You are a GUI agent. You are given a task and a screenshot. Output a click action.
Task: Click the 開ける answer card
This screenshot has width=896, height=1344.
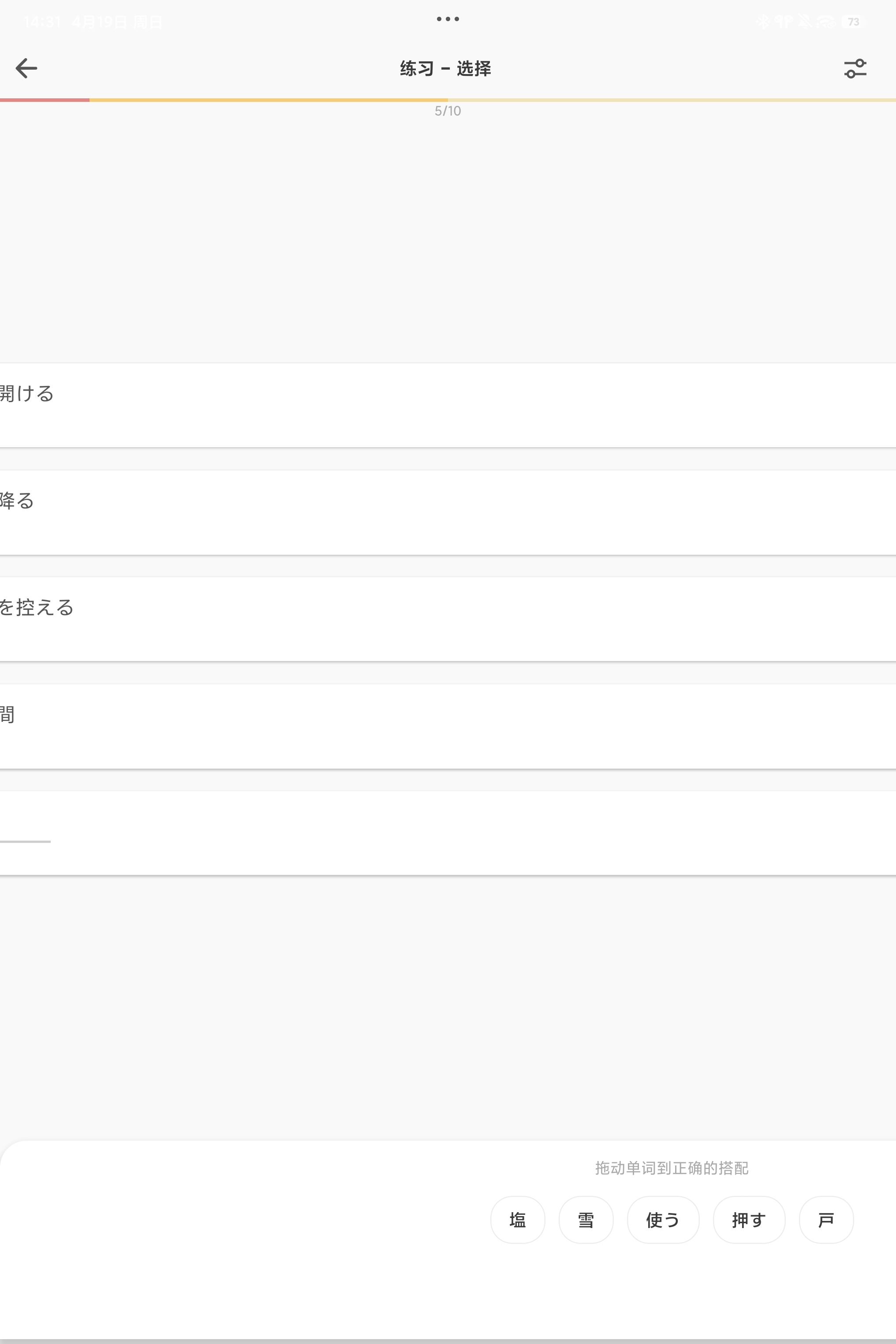(448, 405)
